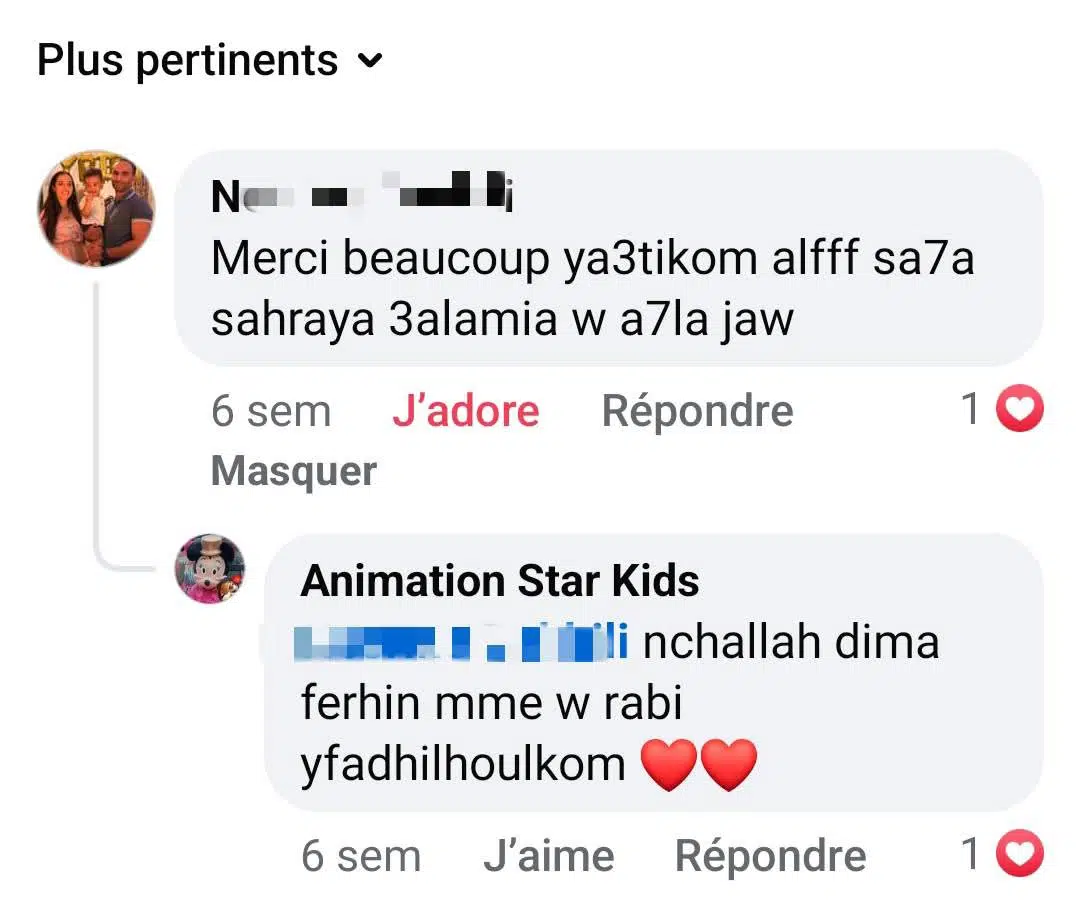Screen dimensions: 1080x903
Task: Open the Minnie Mouse avatar of Animation Star Kids
Action: 210,568
